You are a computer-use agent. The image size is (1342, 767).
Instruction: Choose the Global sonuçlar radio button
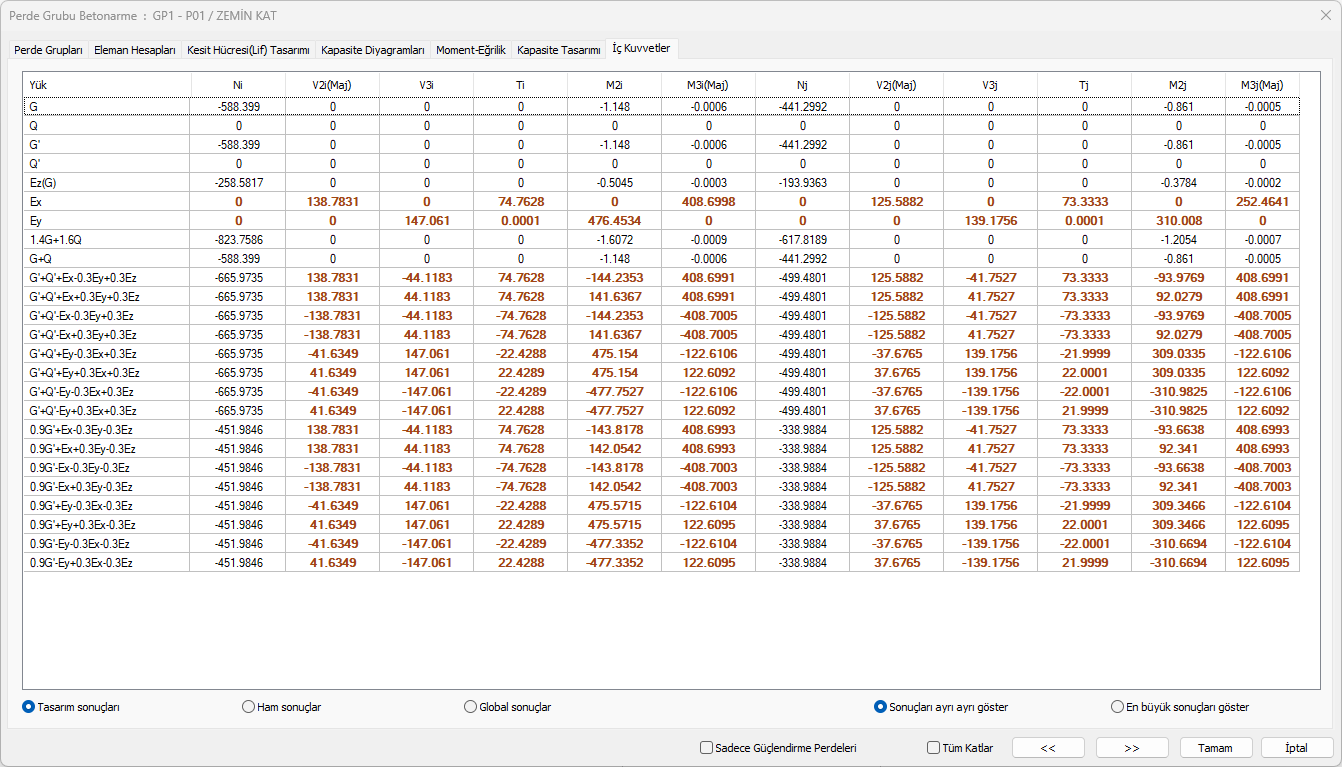pos(471,707)
